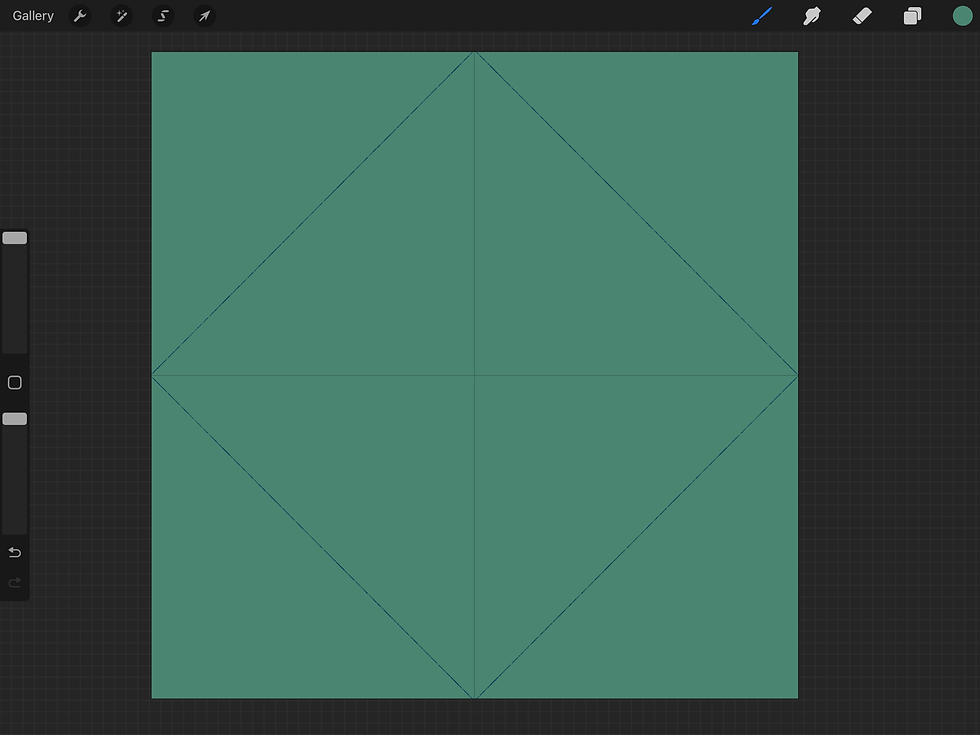Open the active color swatch
This screenshot has width=980, height=735.
[961, 15]
